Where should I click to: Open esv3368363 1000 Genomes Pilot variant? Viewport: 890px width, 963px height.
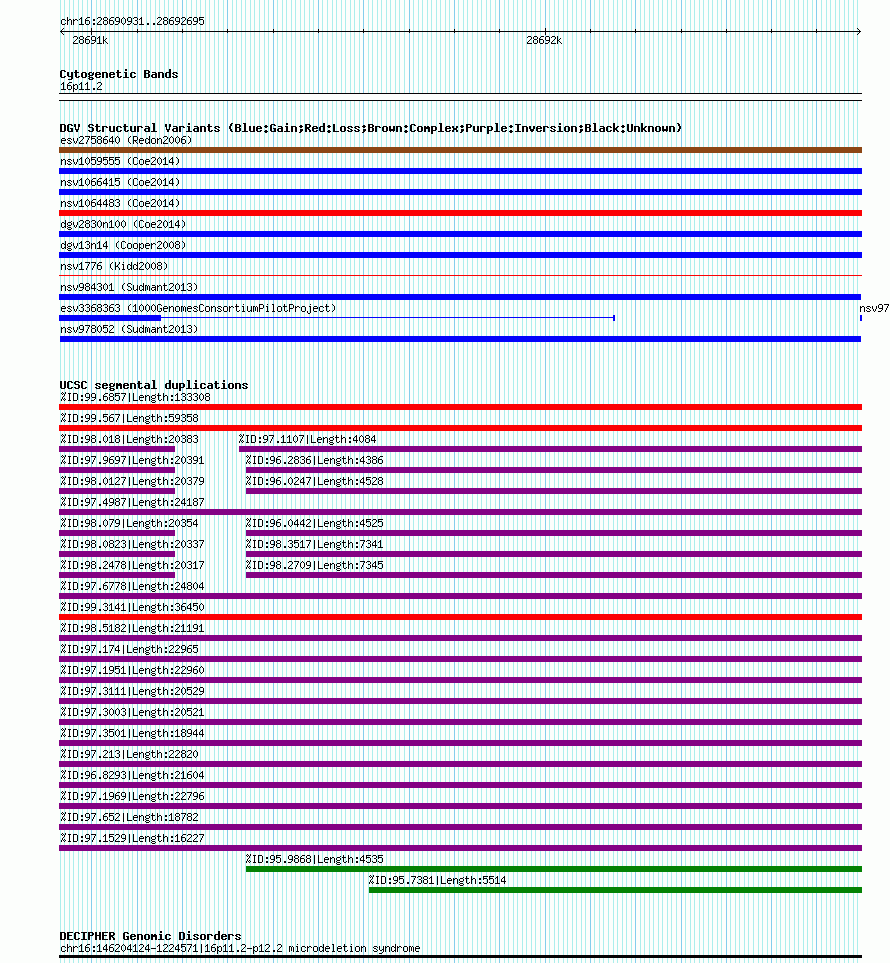(x=198, y=308)
